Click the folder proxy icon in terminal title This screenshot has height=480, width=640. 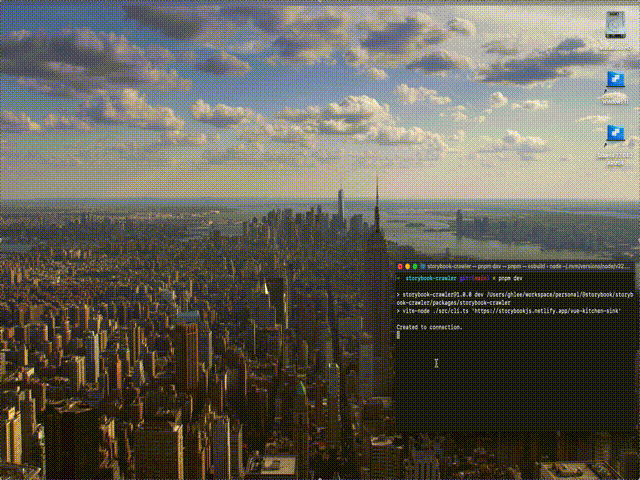tap(422, 267)
